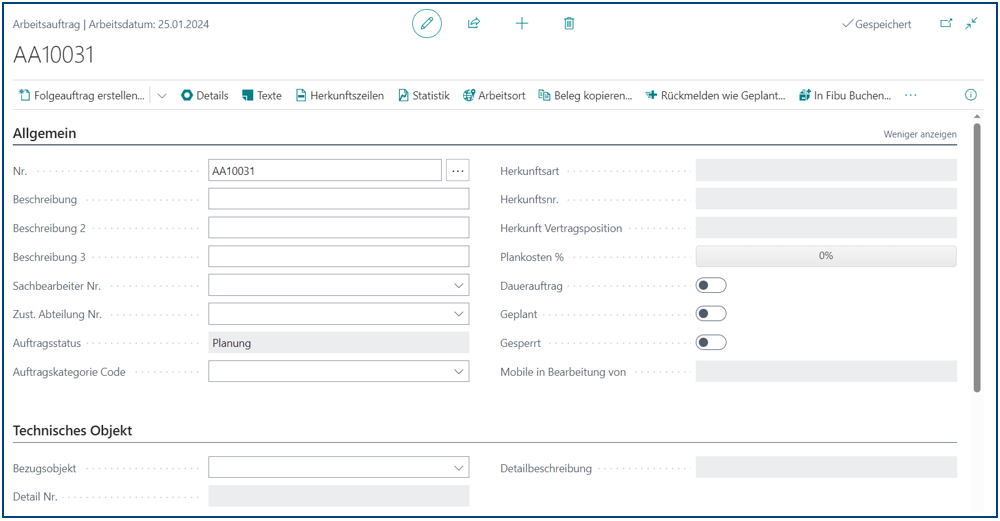Click Folgeauftrag erstellen action

tap(82, 95)
